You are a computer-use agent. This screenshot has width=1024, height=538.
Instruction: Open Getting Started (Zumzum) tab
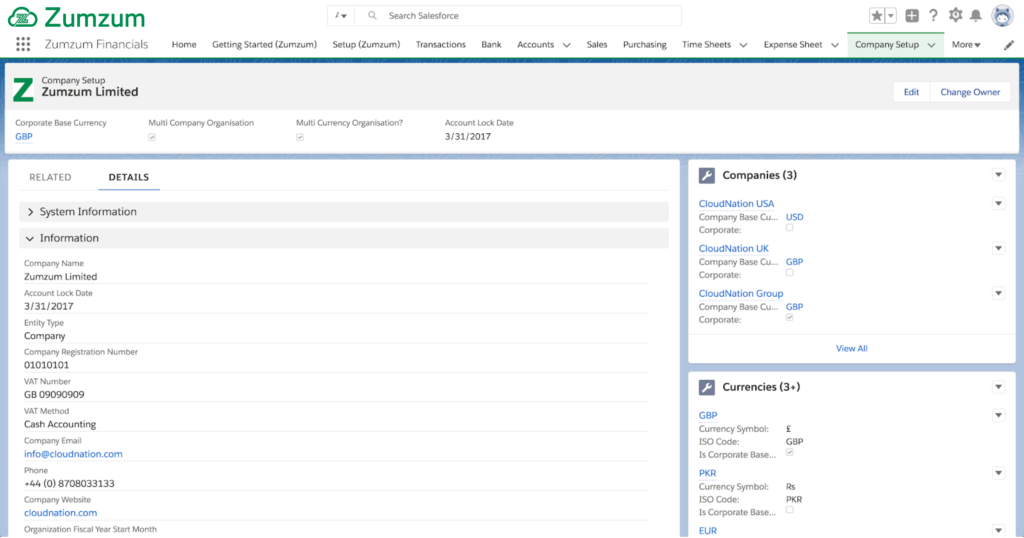[x=264, y=44]
